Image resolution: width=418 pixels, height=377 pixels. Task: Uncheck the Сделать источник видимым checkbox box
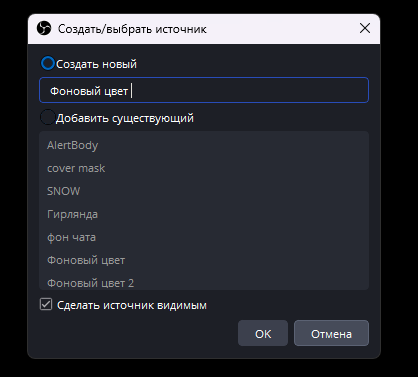46,304
